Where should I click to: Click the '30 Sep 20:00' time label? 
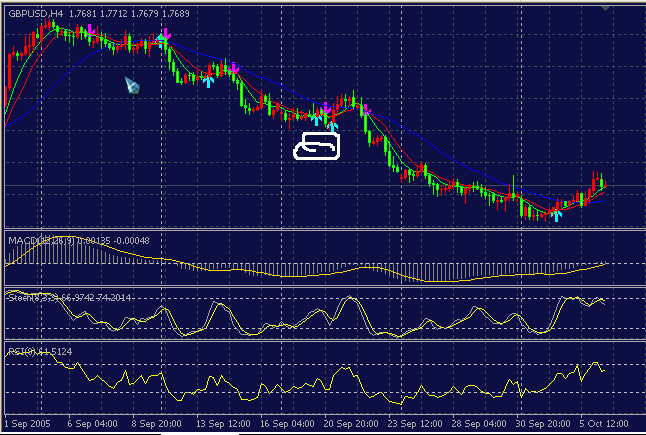543,423
